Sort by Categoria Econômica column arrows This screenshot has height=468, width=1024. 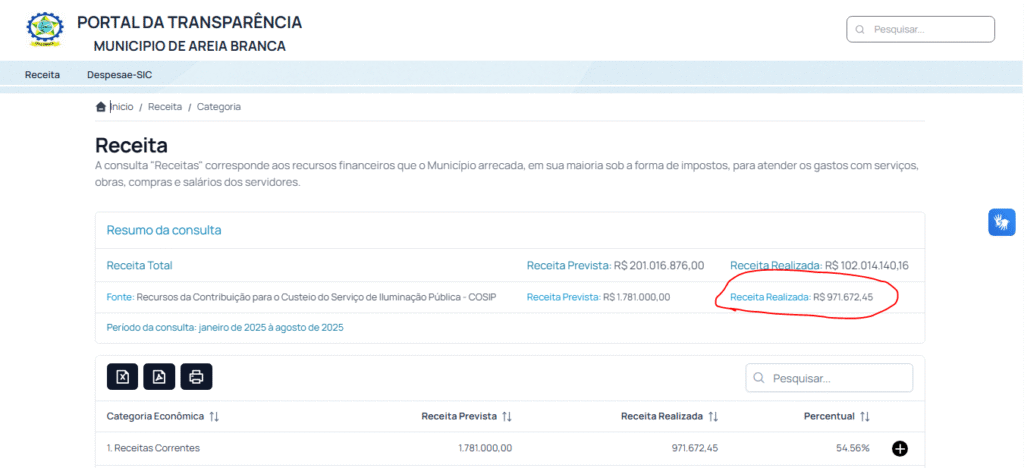tap(214, 416)
